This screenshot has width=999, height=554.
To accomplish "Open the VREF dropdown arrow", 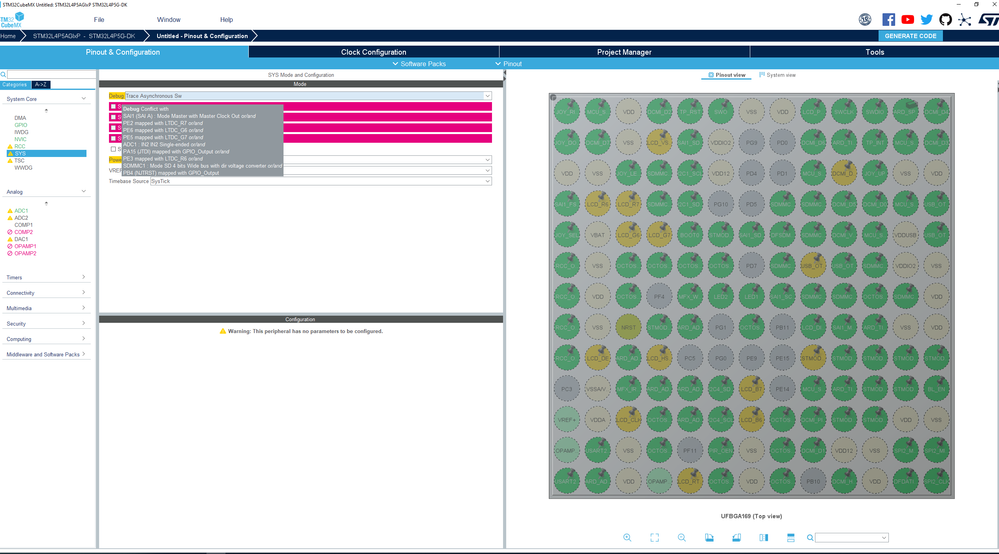I will tap(487, 171).
